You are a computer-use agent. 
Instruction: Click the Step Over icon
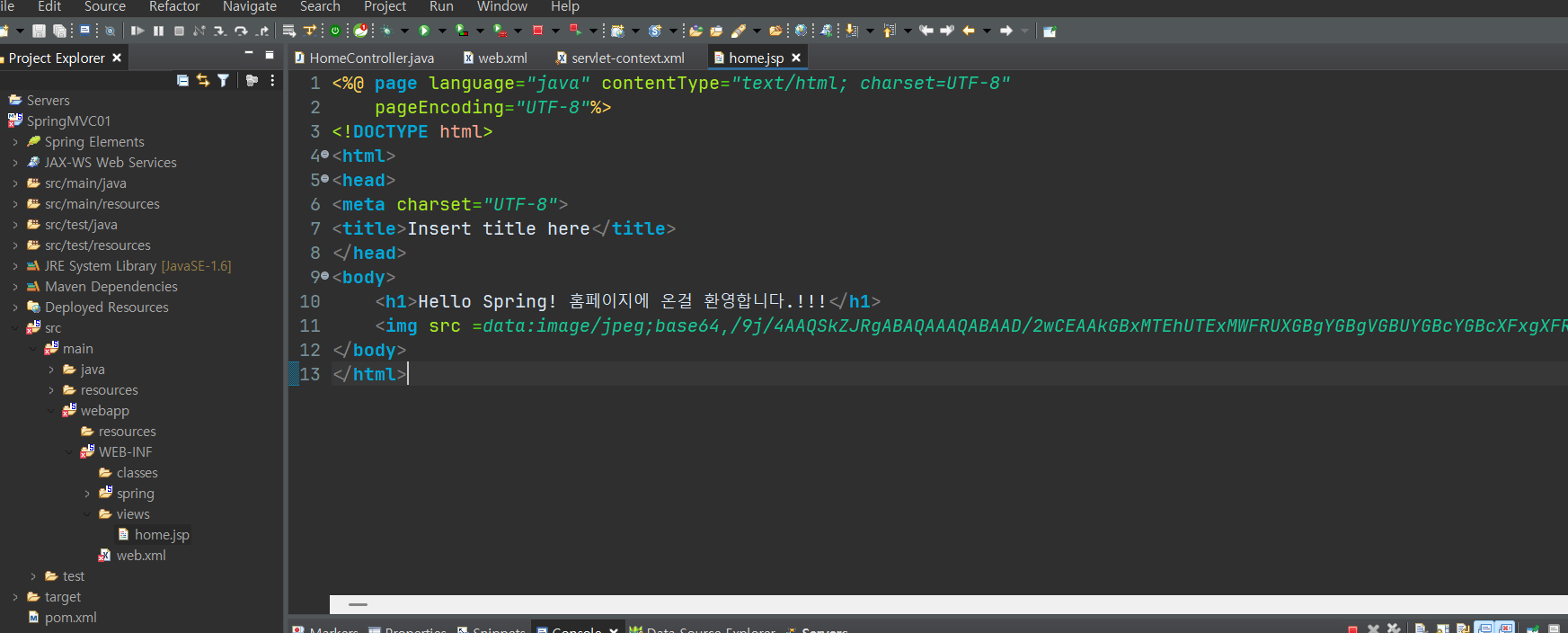241,31
